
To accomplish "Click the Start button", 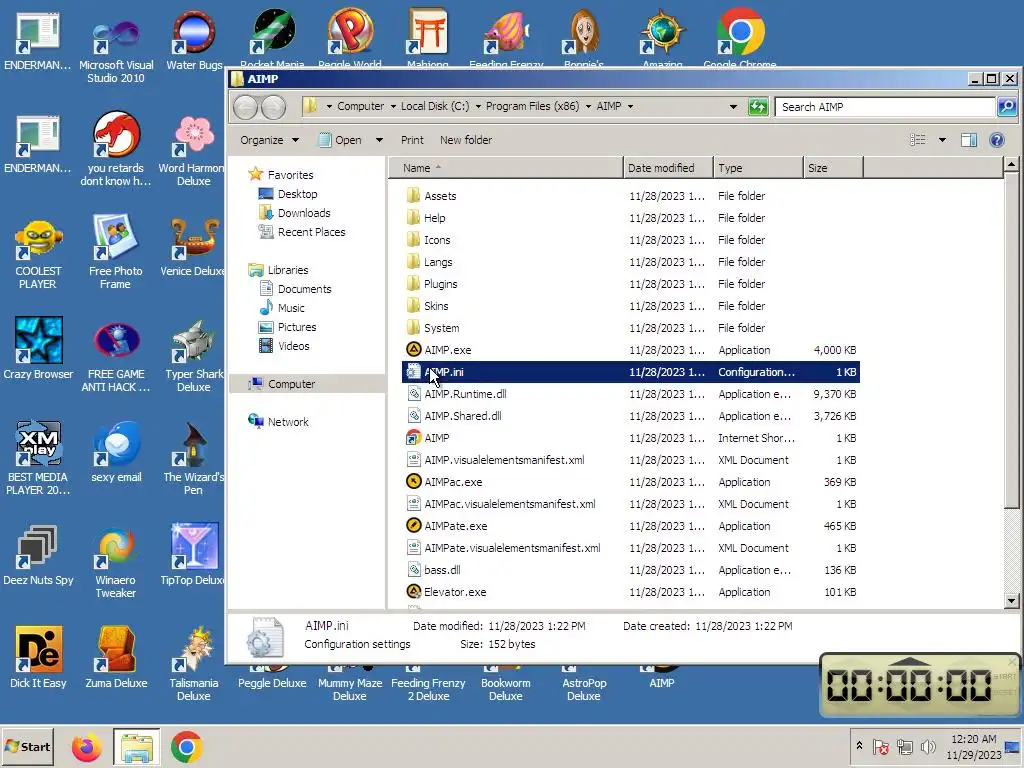I will click(27, 746).
